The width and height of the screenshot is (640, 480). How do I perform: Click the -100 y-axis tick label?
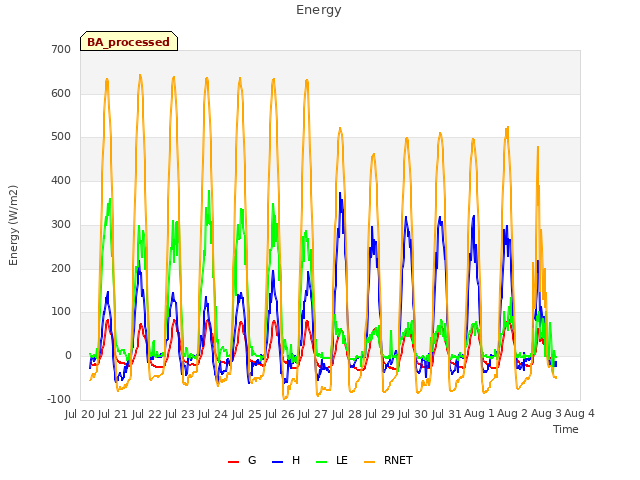[59, 399]
